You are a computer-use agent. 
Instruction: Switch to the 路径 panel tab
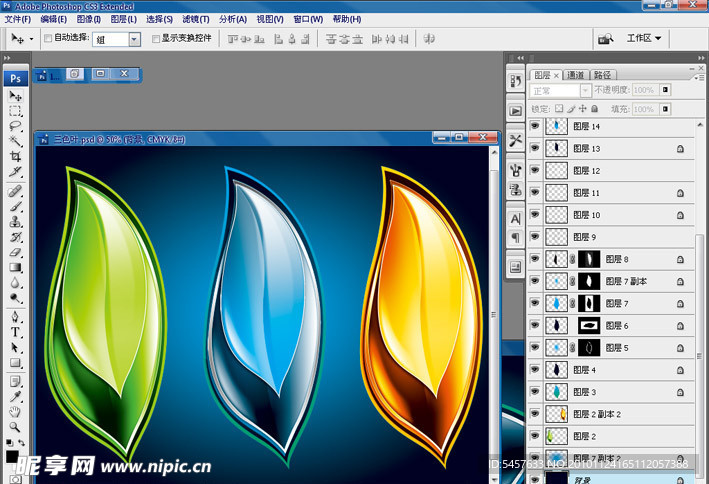(x=603, y=75)
